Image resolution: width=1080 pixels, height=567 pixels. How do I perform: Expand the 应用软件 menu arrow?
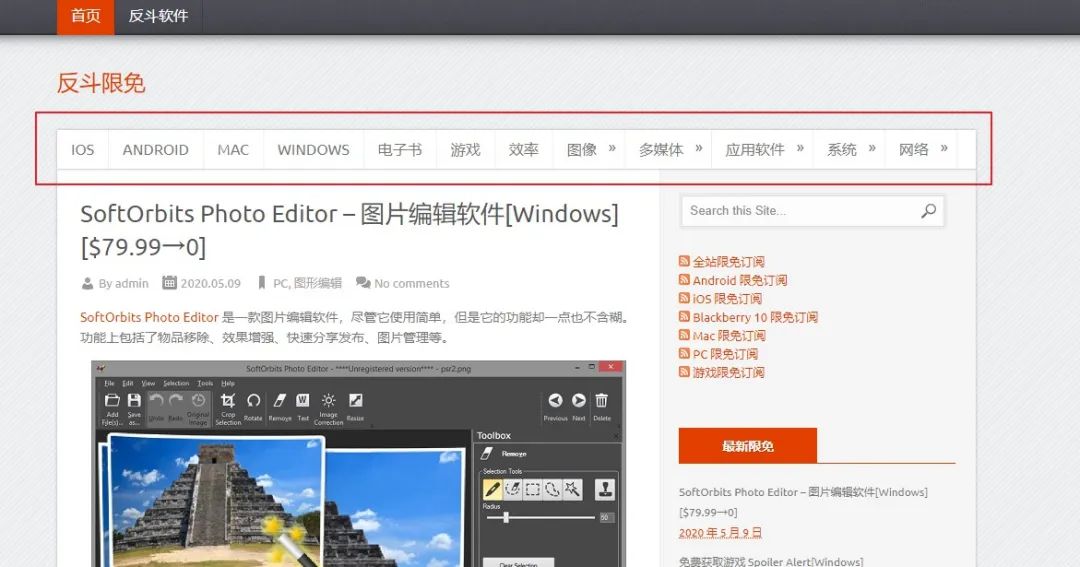pos(800,148)
